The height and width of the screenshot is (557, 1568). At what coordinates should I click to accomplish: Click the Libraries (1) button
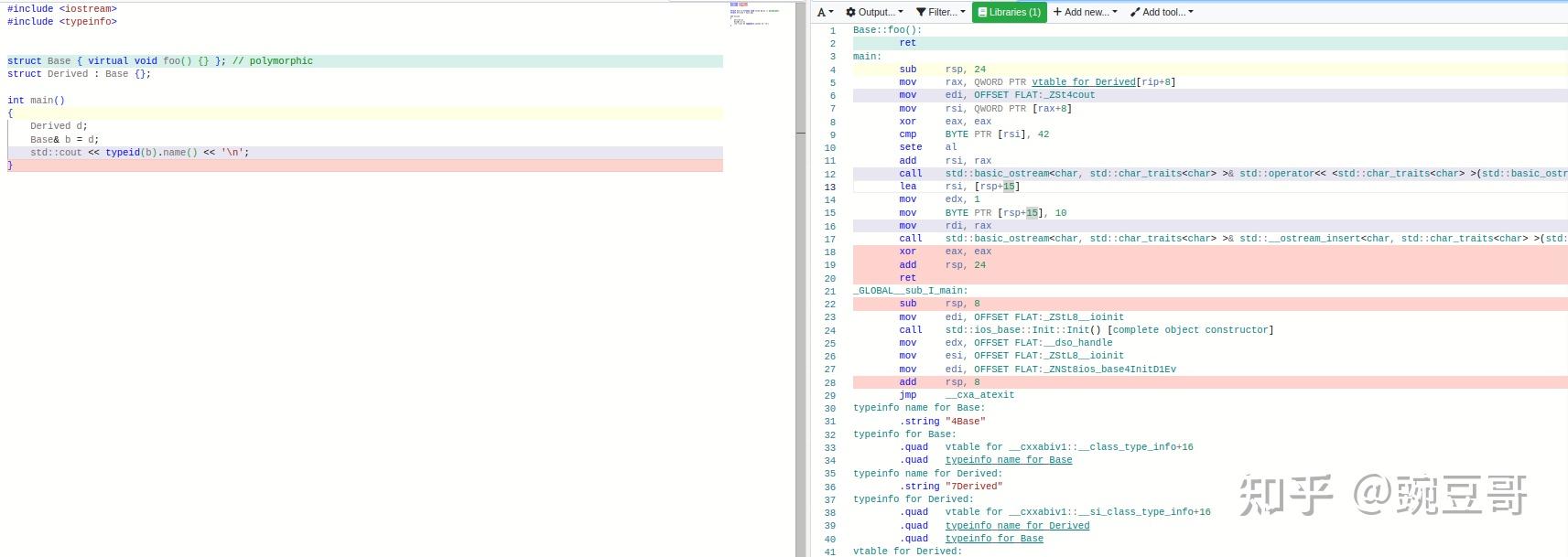click(1009, 12)
